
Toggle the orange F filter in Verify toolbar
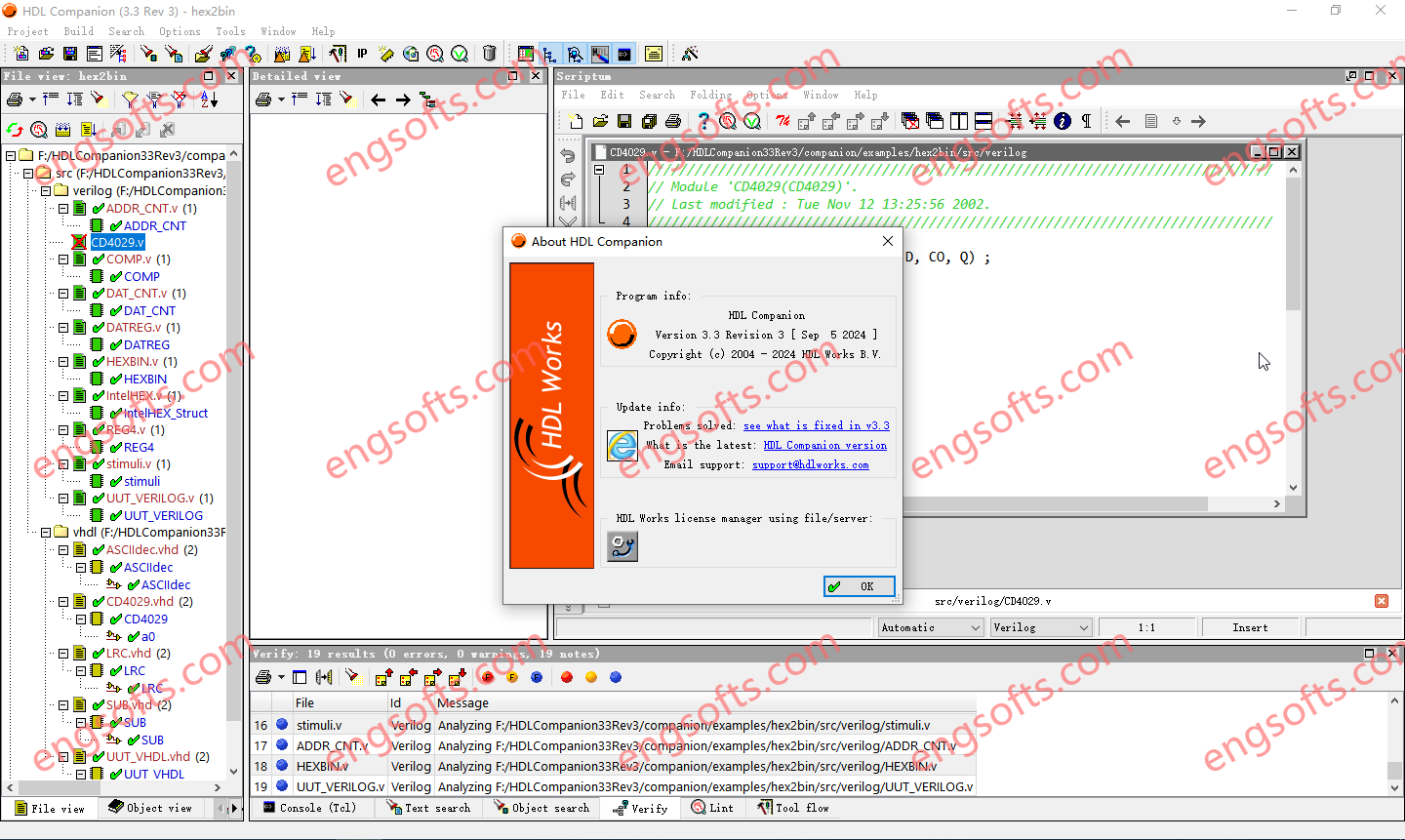point(512,677)
